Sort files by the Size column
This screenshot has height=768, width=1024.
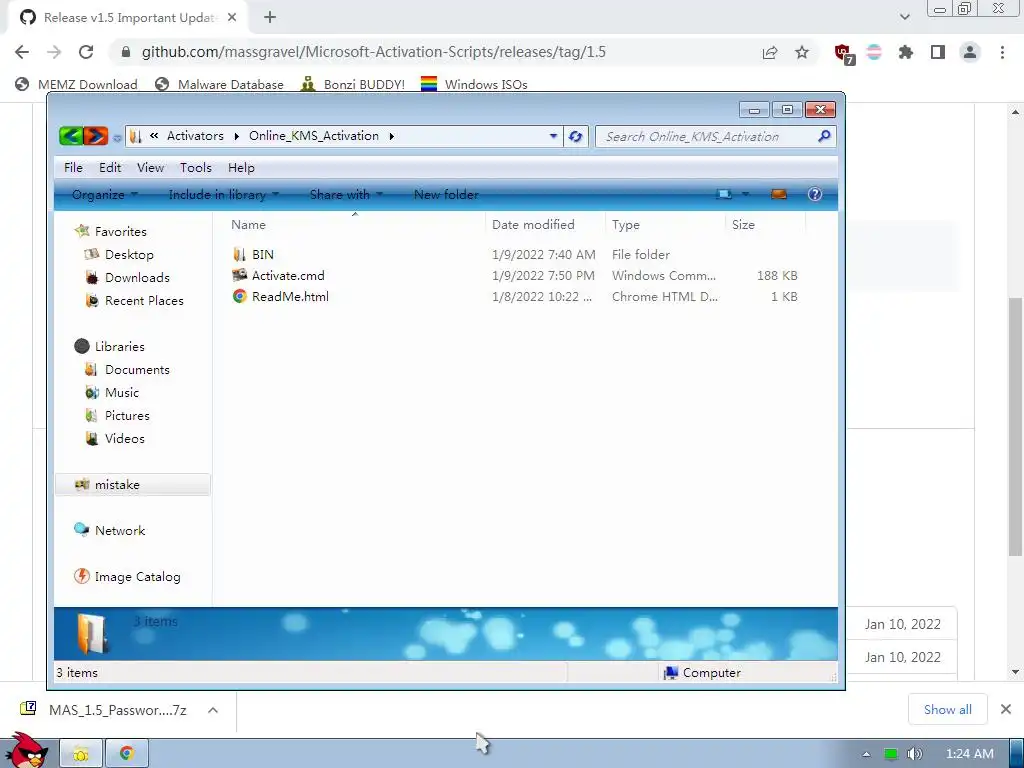pyautogui.click(x=765, y=224)
